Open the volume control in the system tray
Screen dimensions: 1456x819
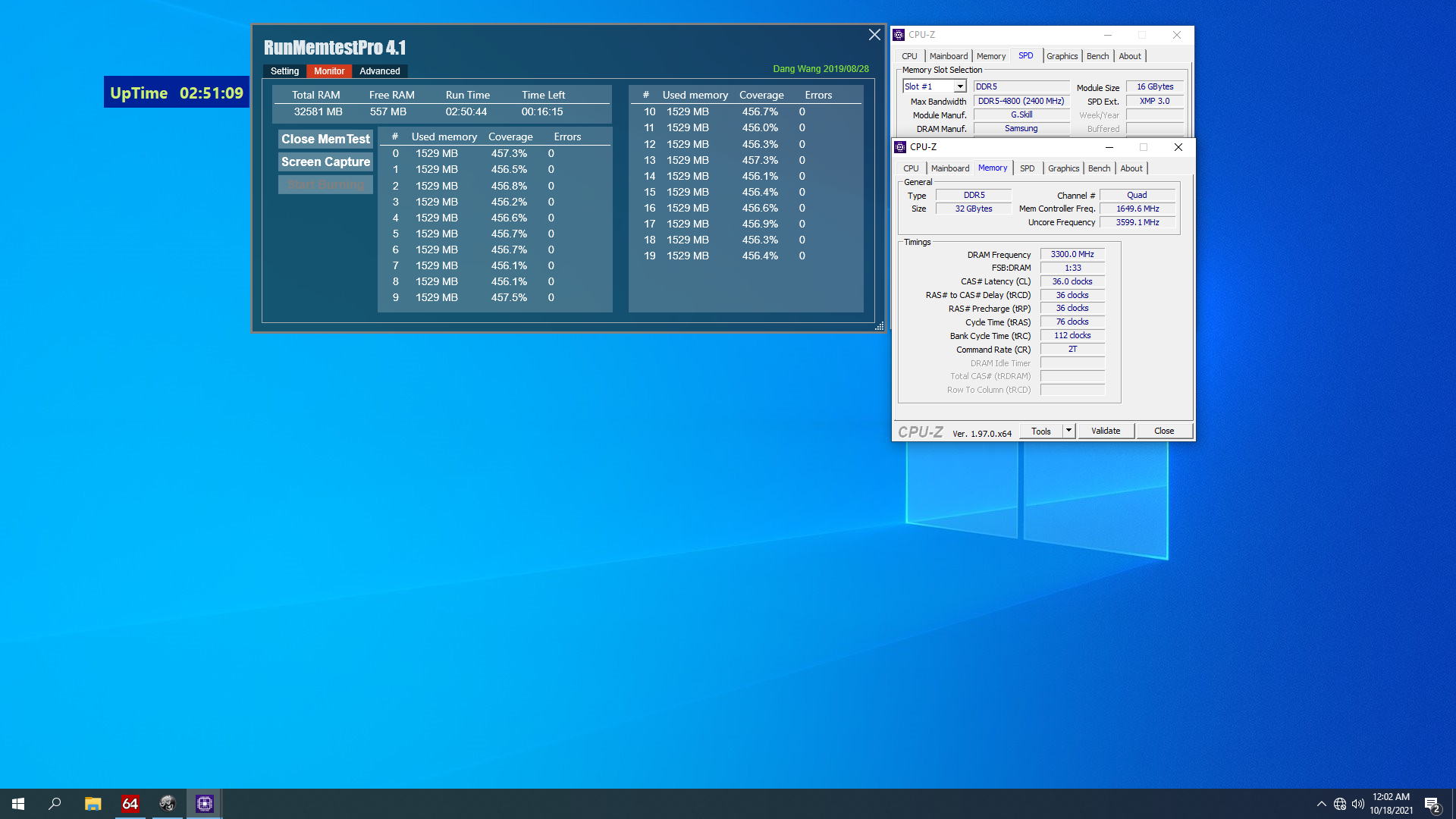[1357, 803]
